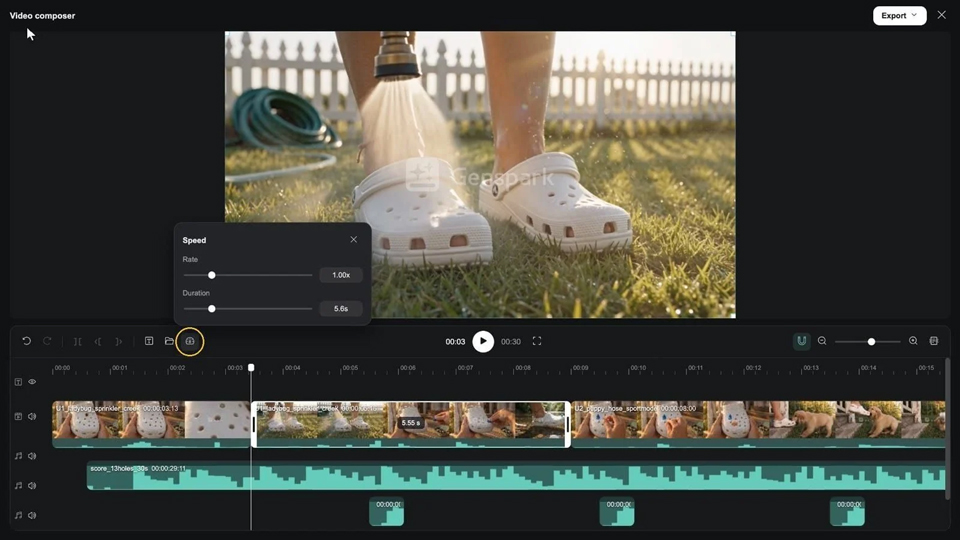Toggle magnetic snapping on the timeline

pos(801,341)
